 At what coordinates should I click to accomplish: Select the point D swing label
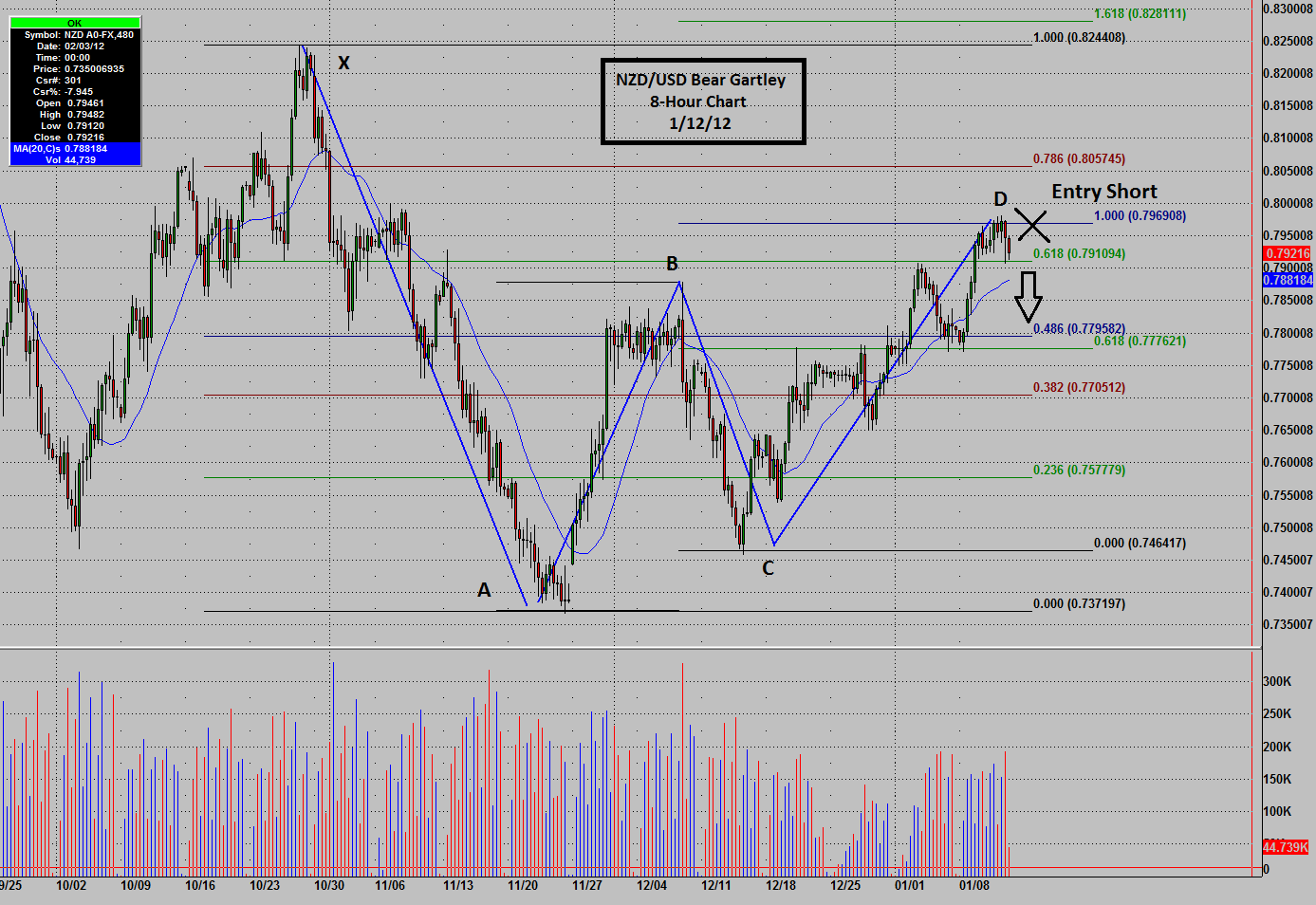tap(999, 199)
